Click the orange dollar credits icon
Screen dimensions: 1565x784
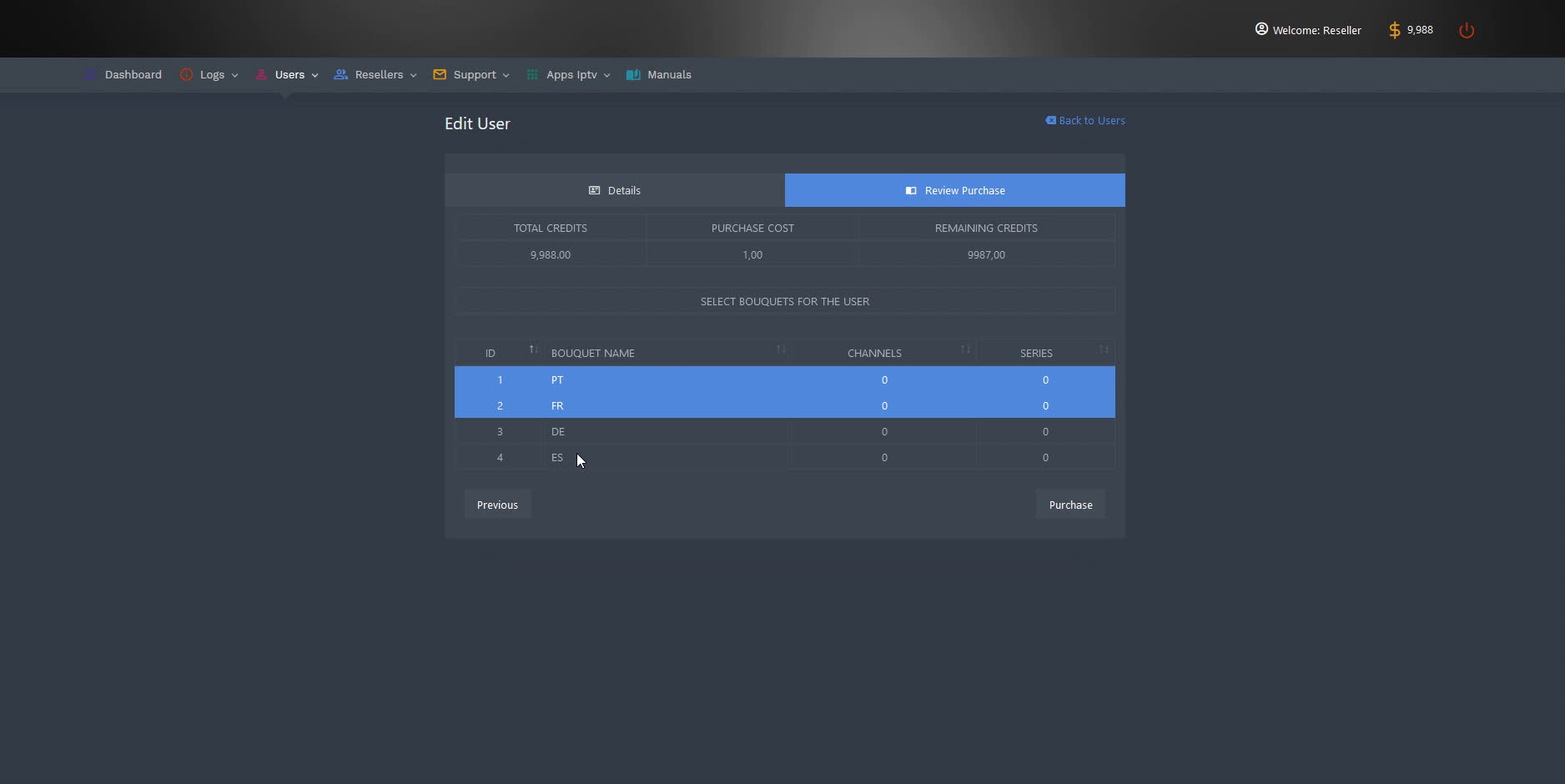point(1394,31)
